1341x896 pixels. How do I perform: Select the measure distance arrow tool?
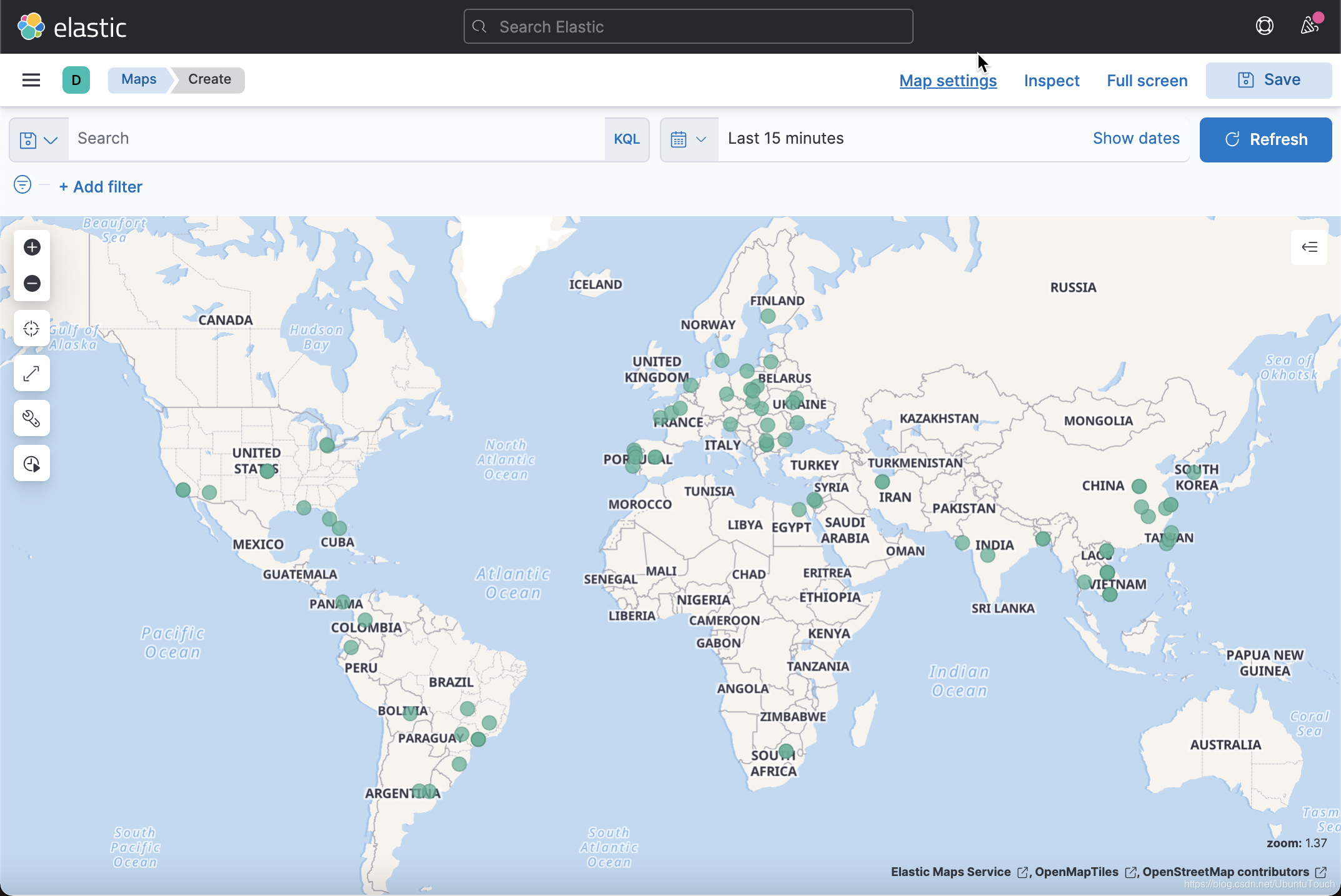[32, 374]
